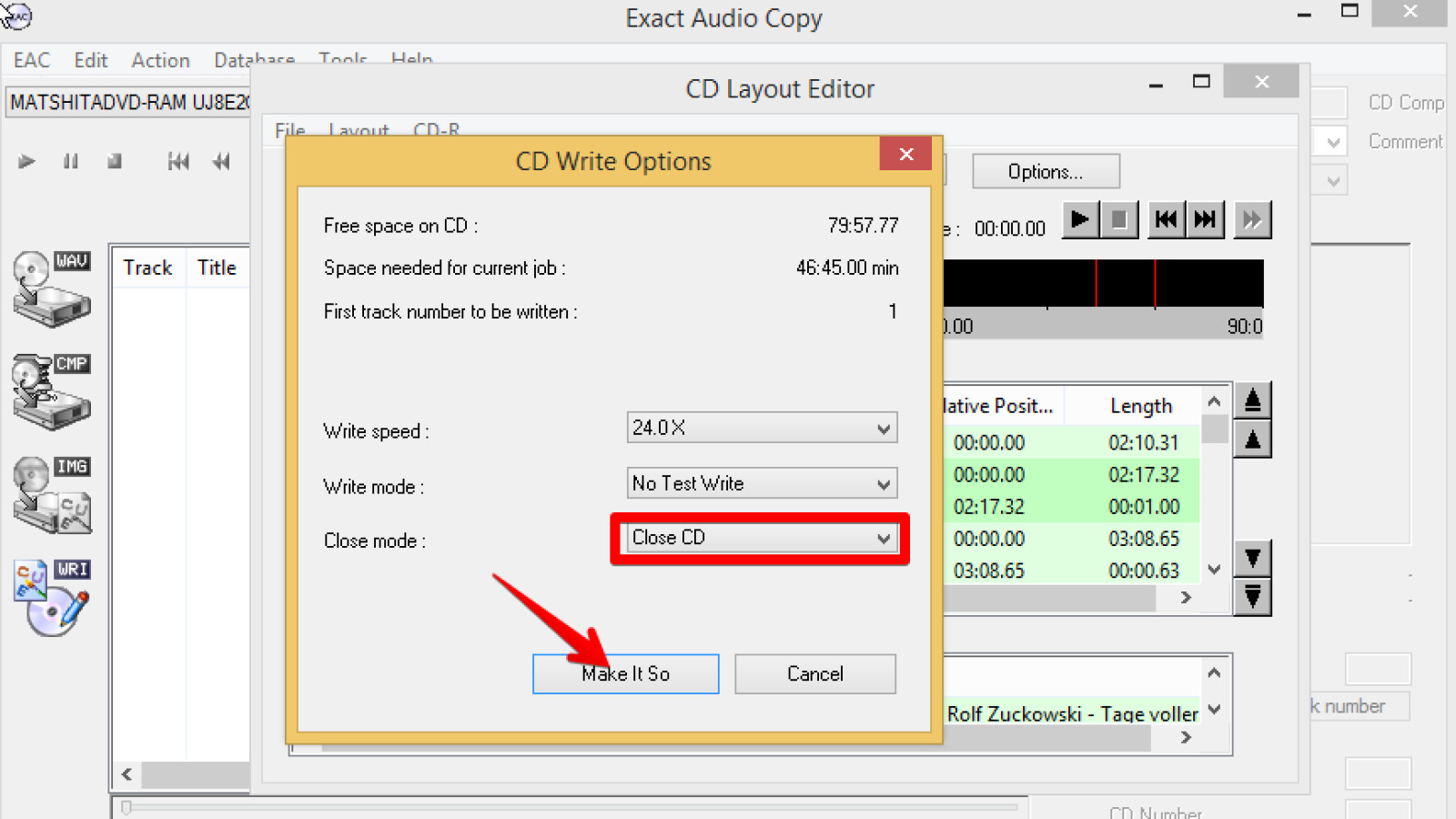Stop playback in CD Layout Editor
The width and height of the screenshot is (1456, 819).
point(1119,219)
